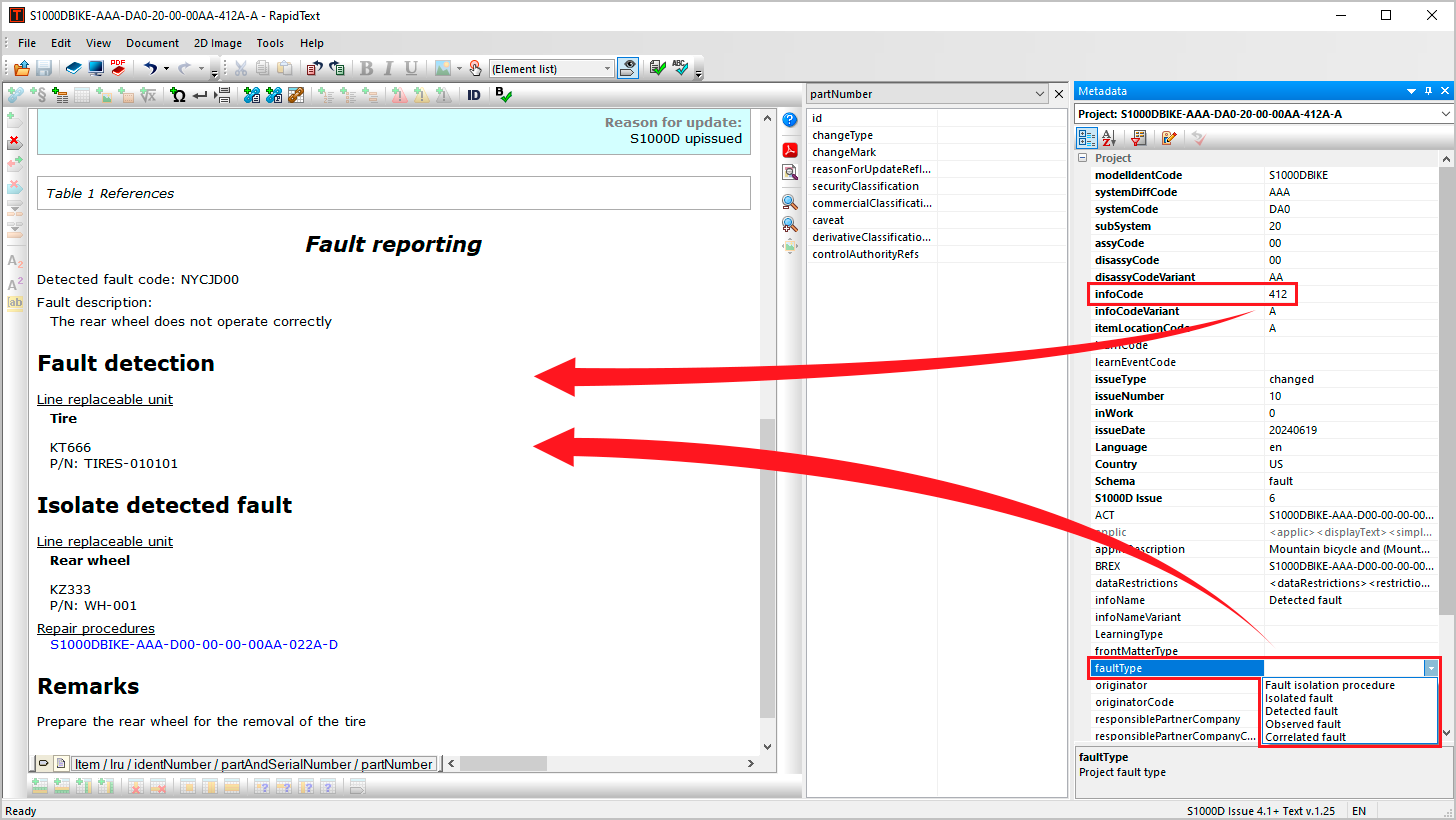Open the Edit menu
This screenshot has width=1456, height=820.
click(61, 43)
